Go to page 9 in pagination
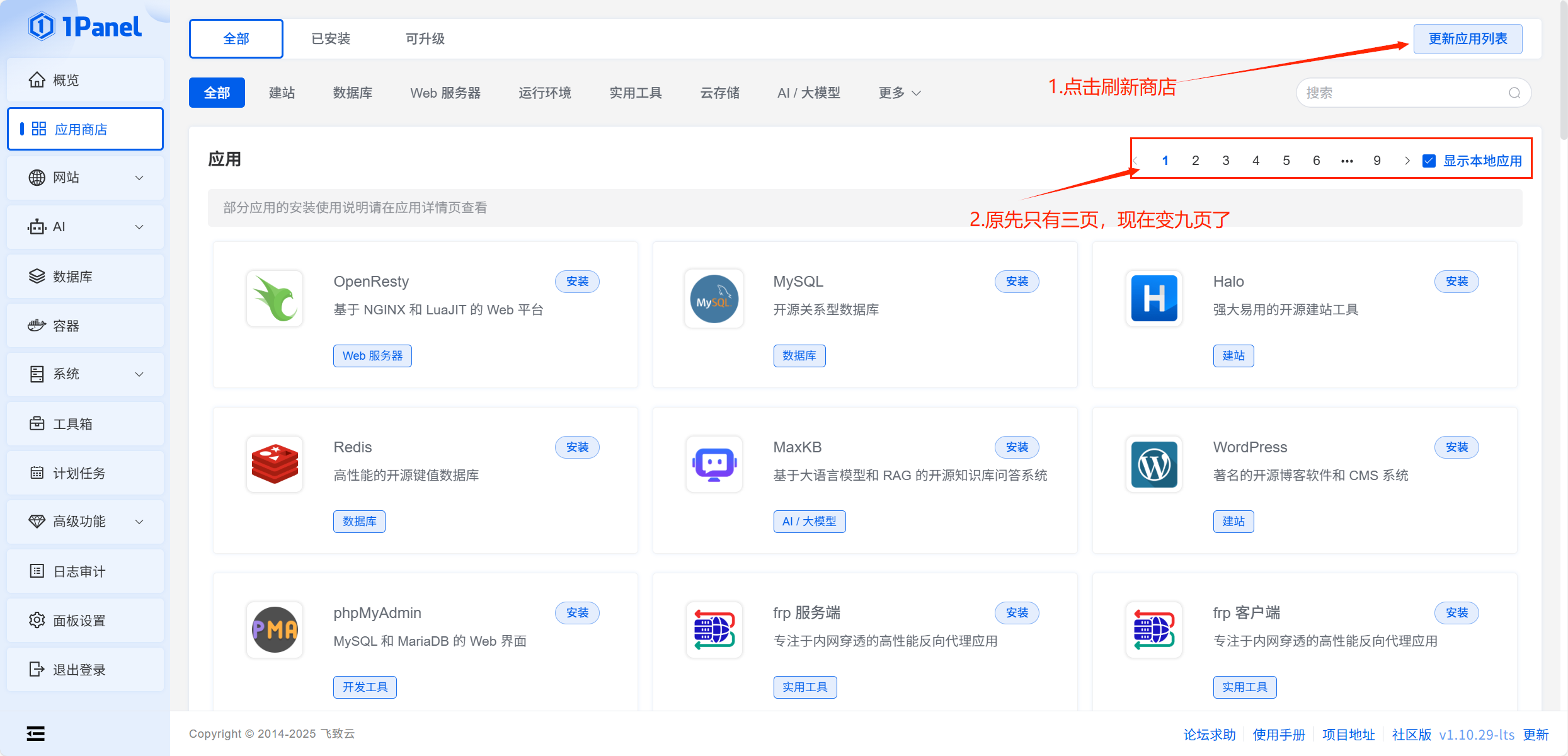The width and height of the screenshot is (1568, 756). pos(1376,161)
